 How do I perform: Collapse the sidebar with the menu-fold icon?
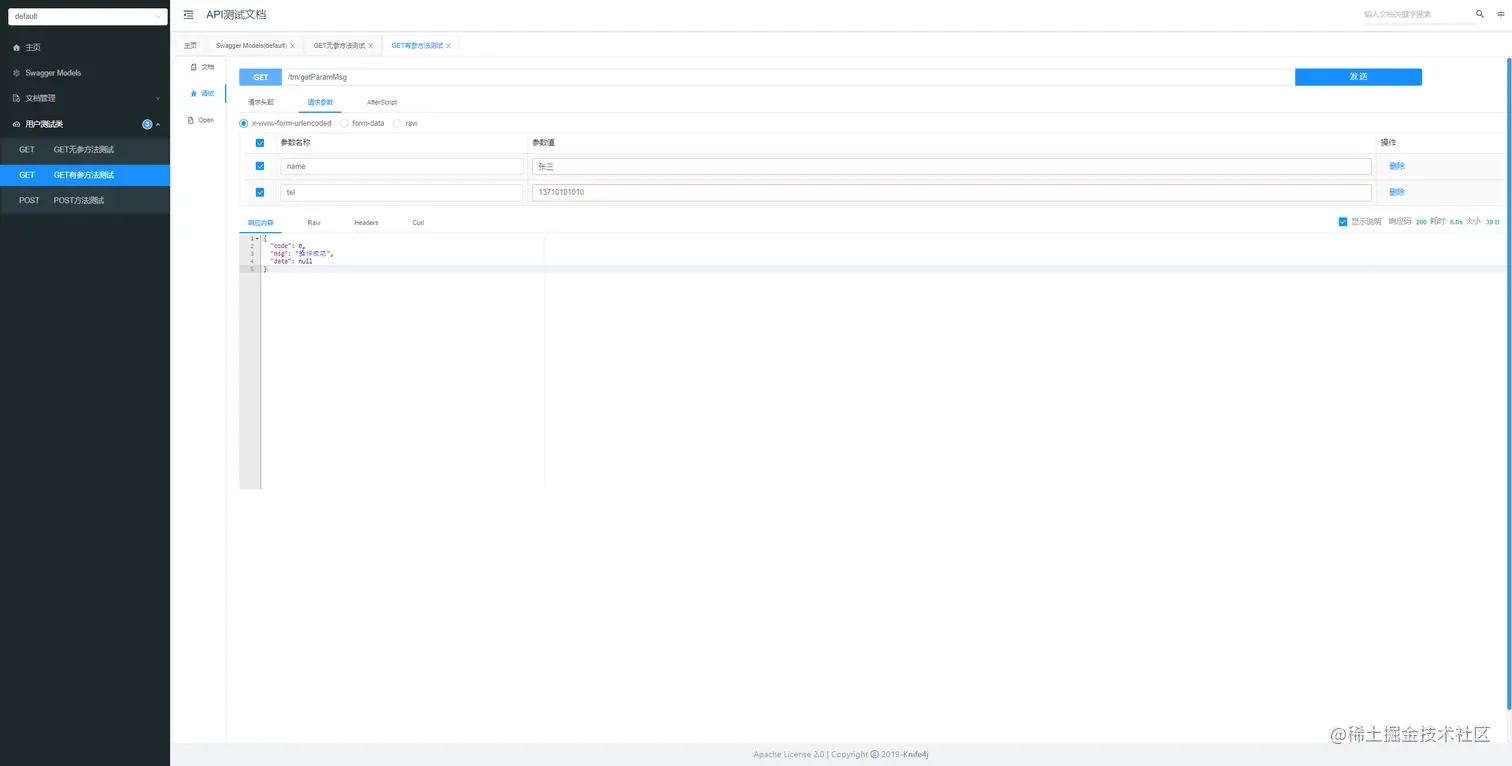tap(188, 15)
